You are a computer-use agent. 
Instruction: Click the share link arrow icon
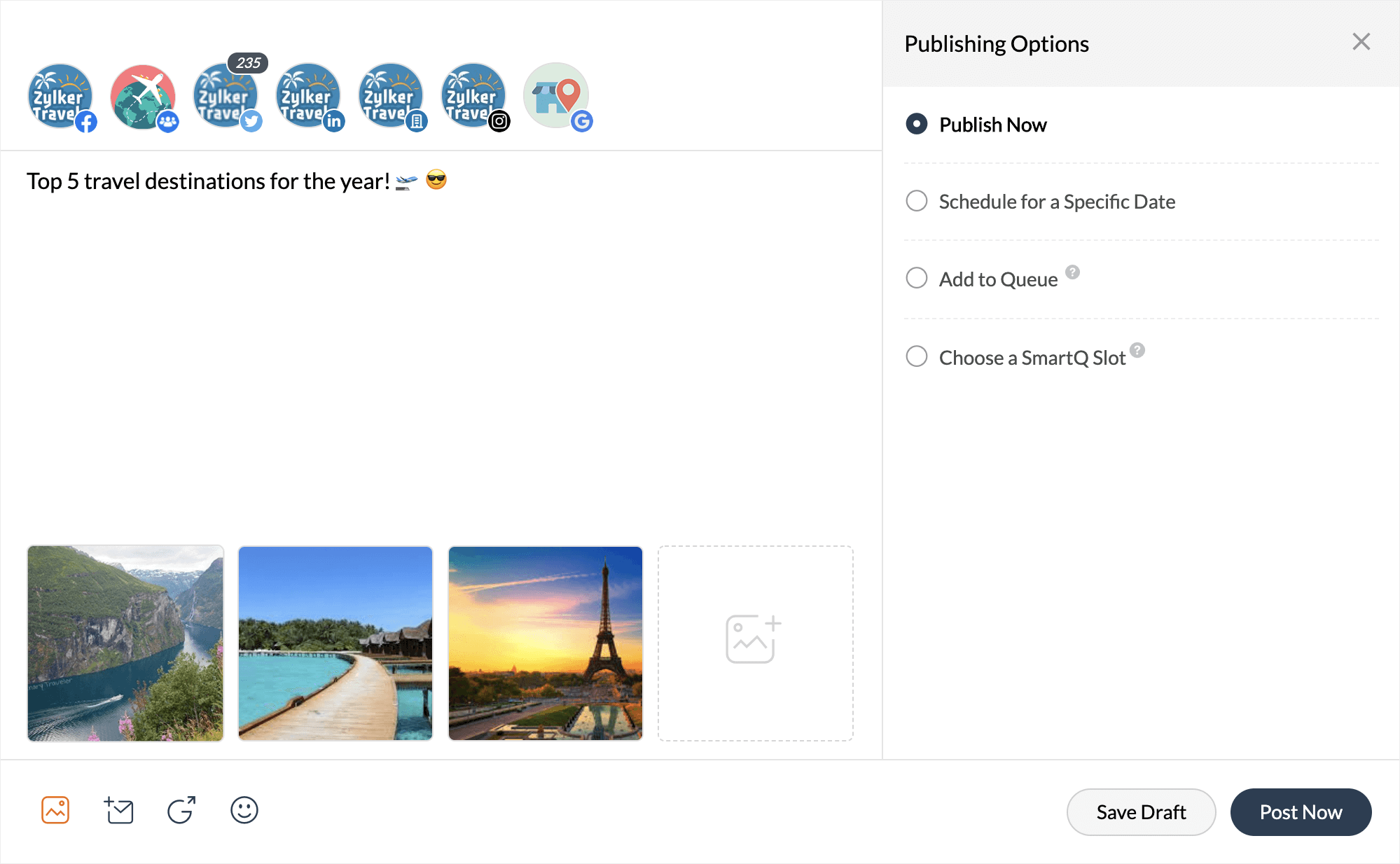click(x=181, y=810)
